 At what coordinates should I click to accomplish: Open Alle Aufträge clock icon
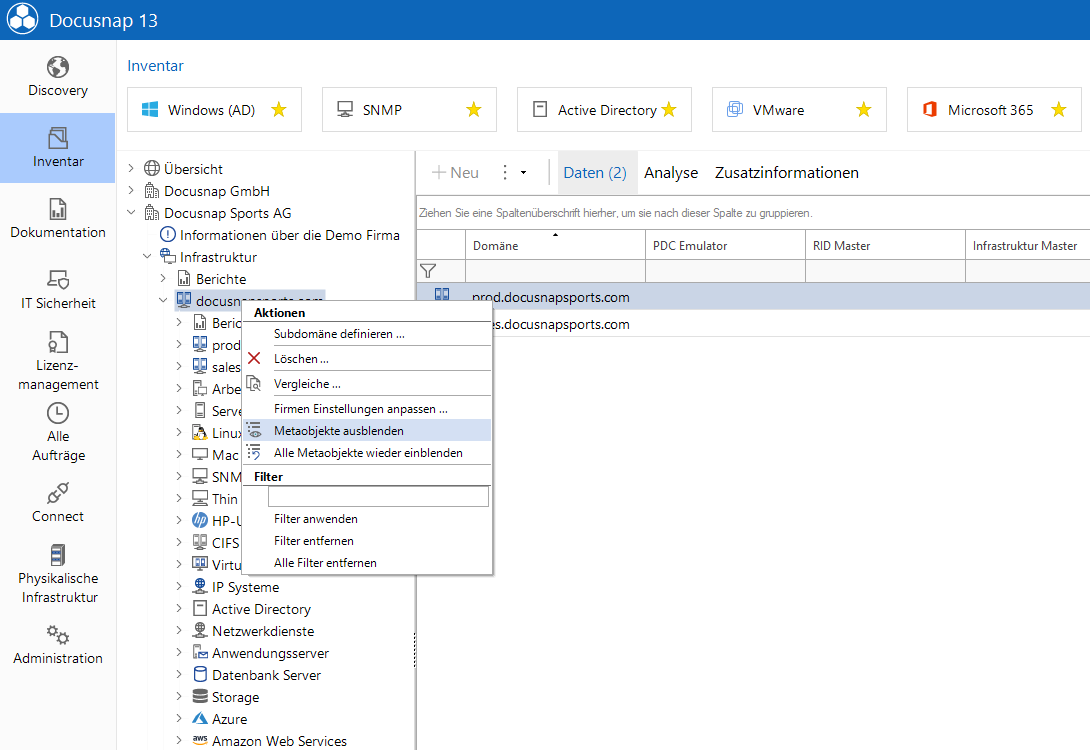[58, 414]
